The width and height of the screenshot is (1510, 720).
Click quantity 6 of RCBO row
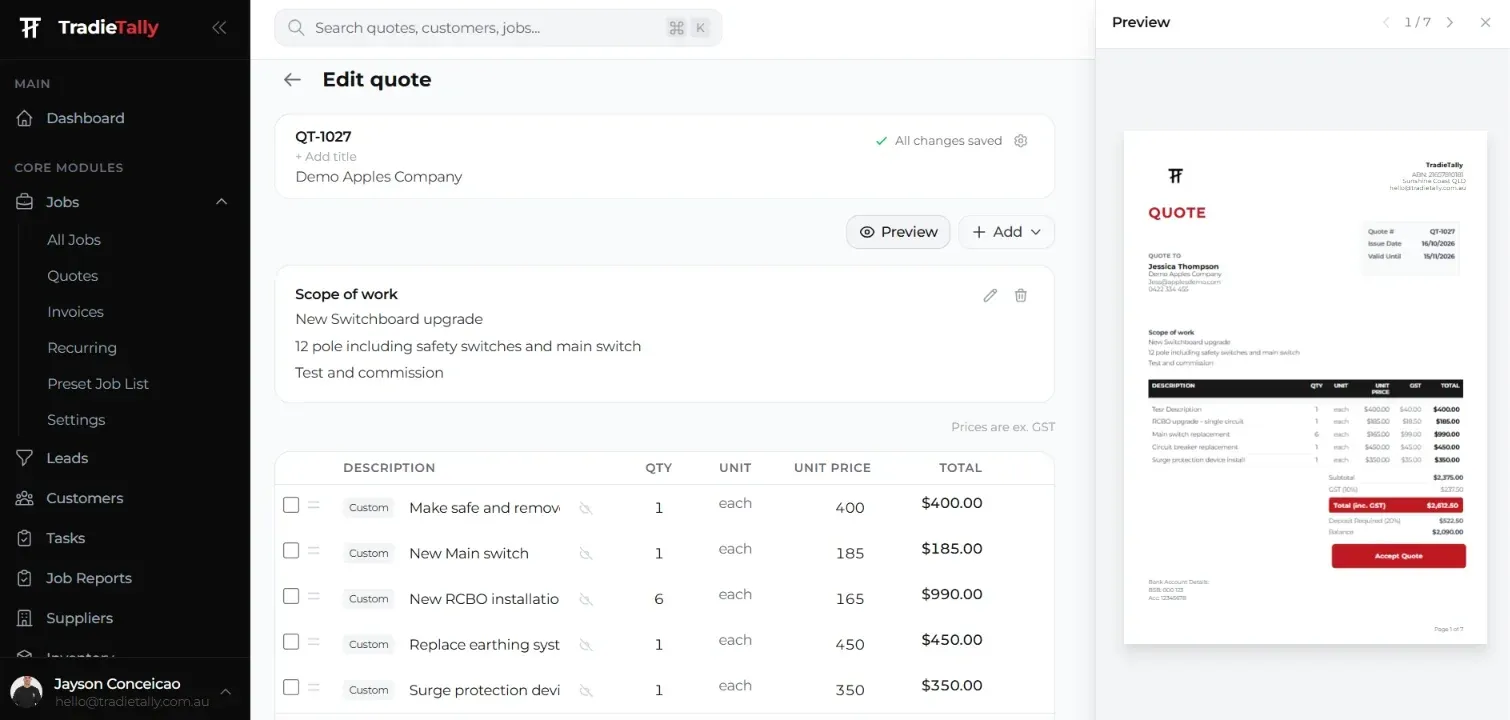pos(659,599)
